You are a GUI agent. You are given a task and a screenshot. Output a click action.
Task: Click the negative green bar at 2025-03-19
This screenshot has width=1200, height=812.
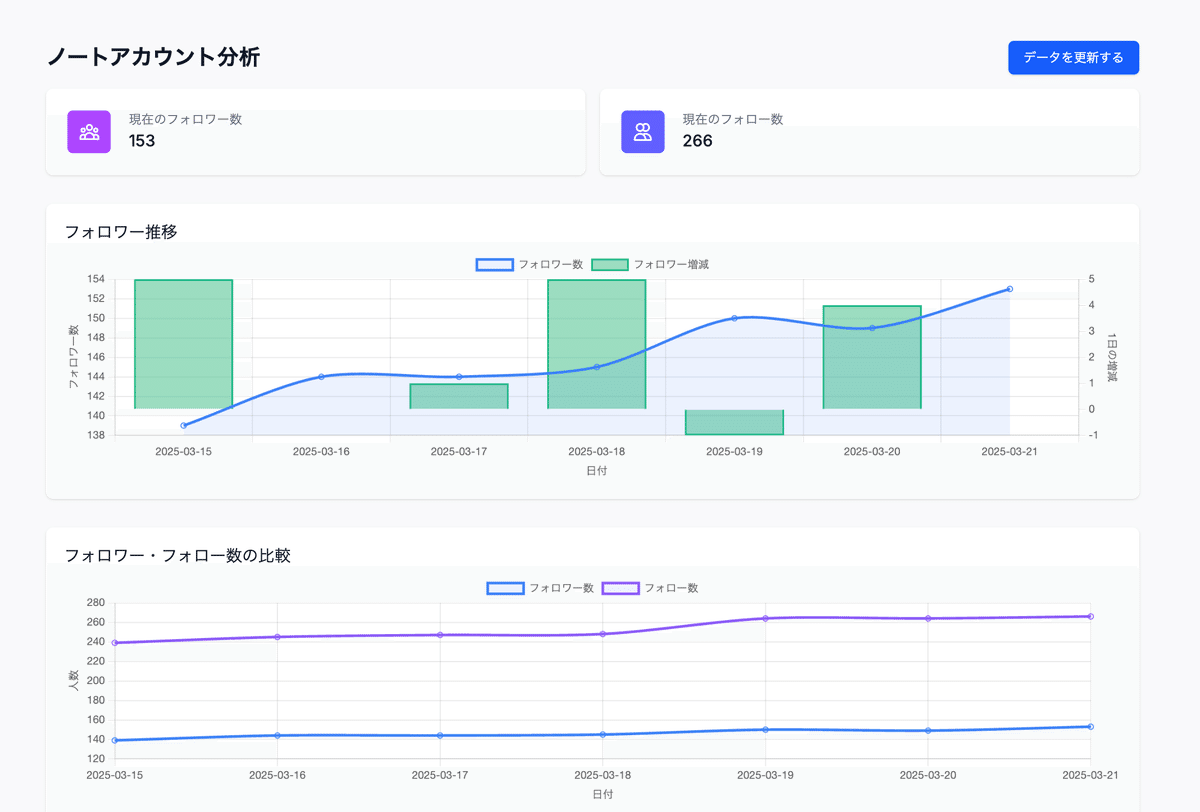coord(734,422)
